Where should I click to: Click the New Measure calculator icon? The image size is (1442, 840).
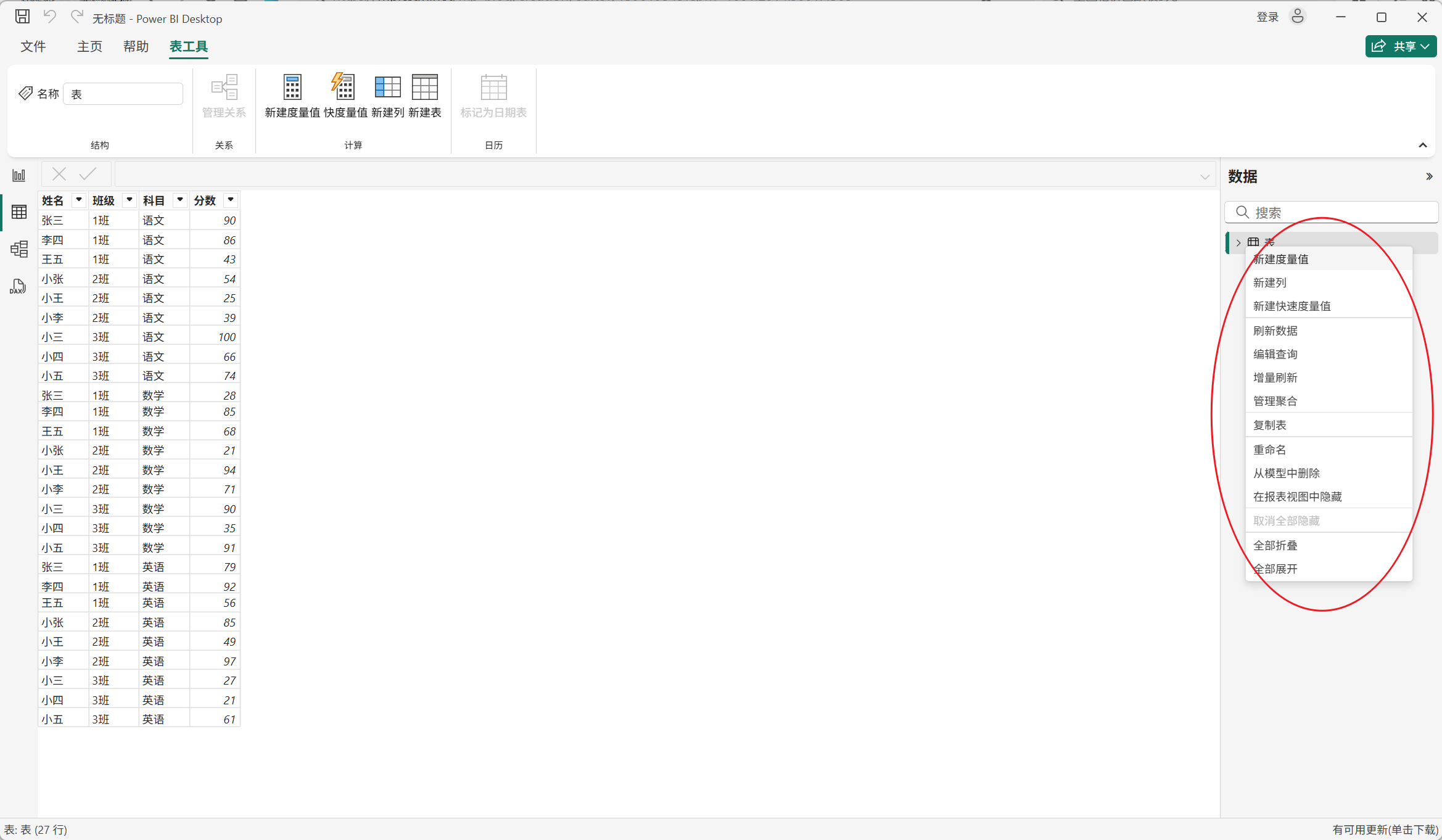click(x=292, y=88)
